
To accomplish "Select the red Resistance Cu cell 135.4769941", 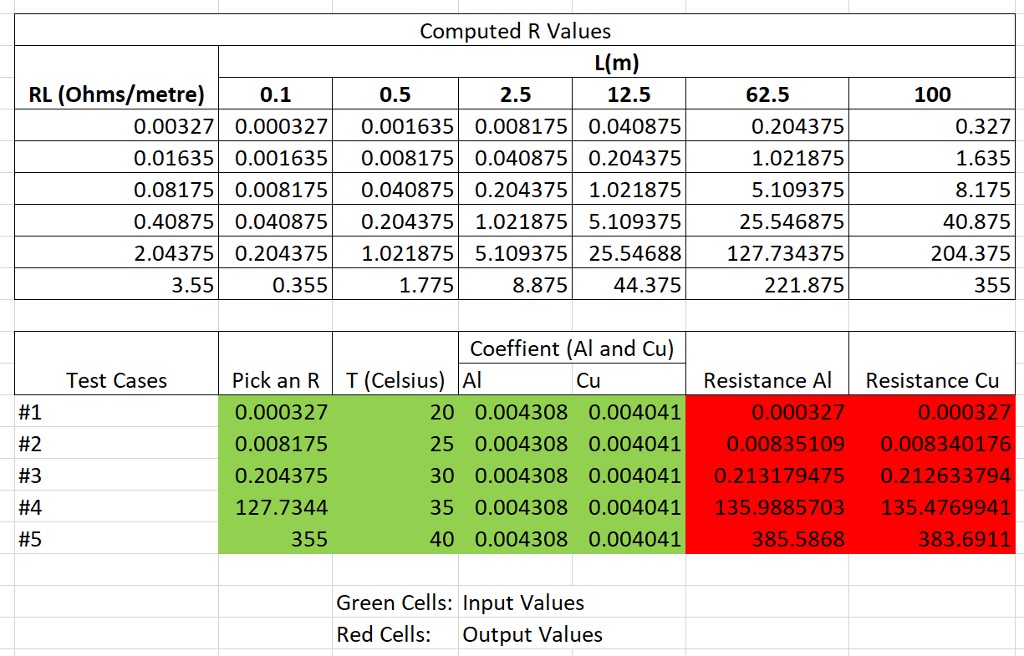I will tap(932, 507).
